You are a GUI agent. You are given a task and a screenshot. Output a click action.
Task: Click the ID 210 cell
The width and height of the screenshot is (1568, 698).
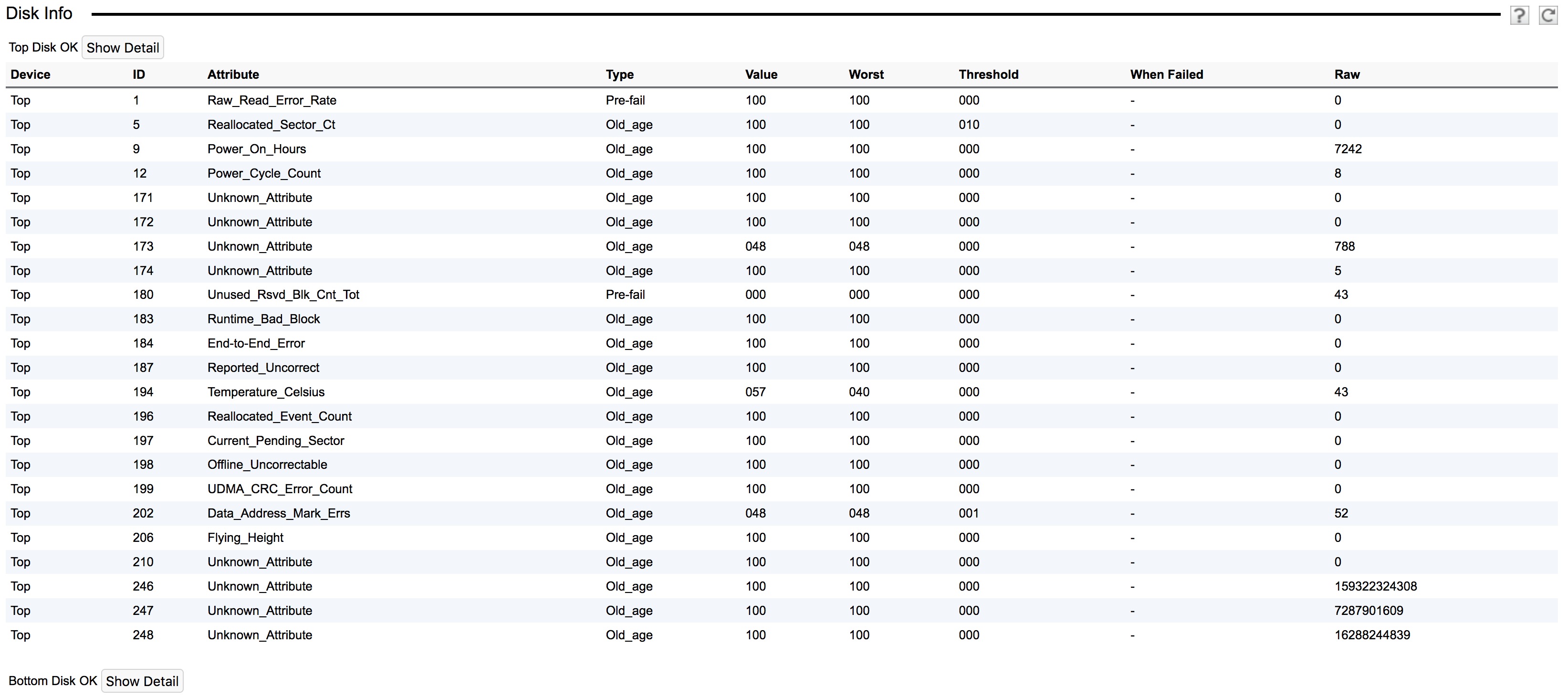pyautogui.click(x=143, y=562)
